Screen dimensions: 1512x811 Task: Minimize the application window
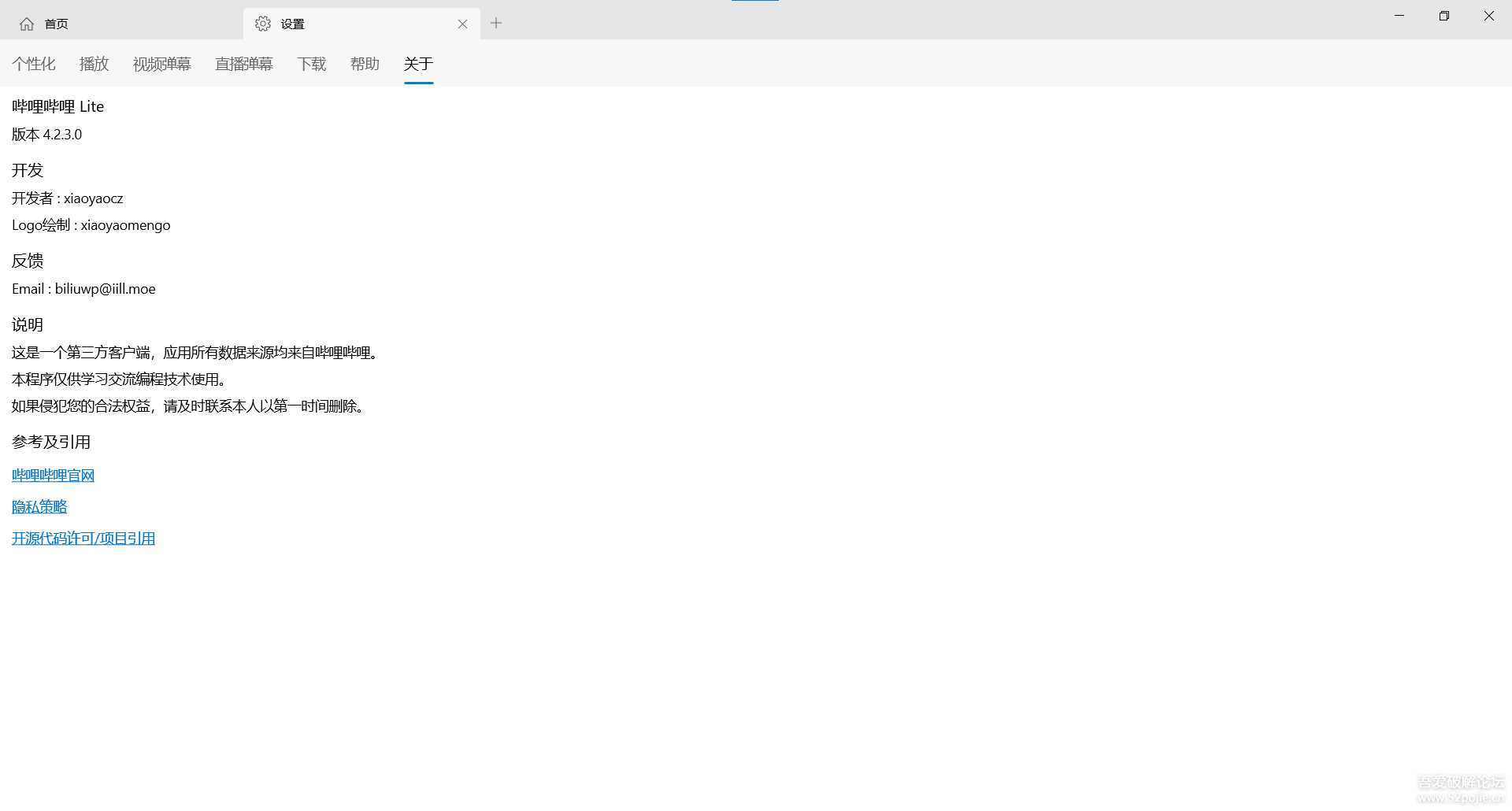pyautogui.click(x=1399, y=16)
